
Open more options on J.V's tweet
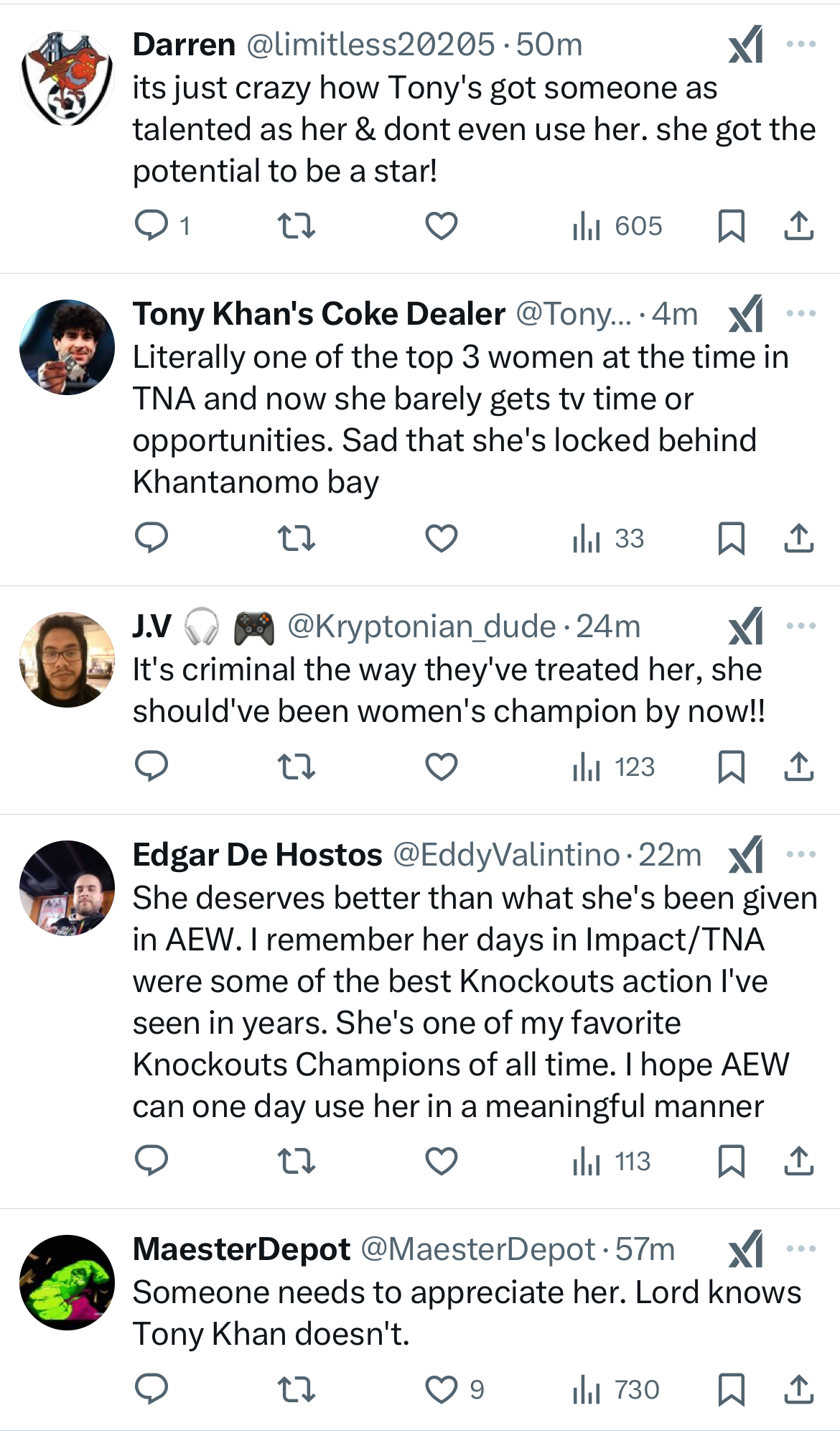[x=801, y=626]
